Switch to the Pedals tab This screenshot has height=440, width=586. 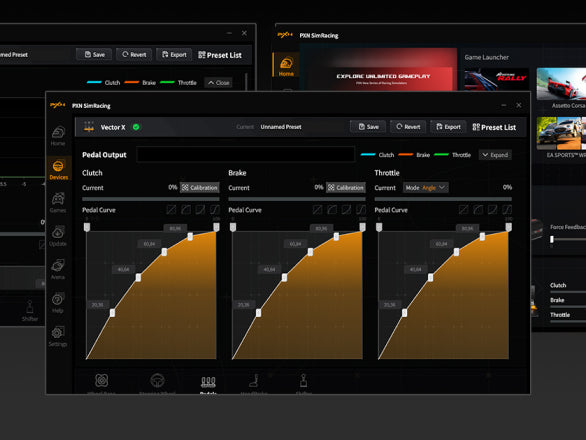[208, 384]
